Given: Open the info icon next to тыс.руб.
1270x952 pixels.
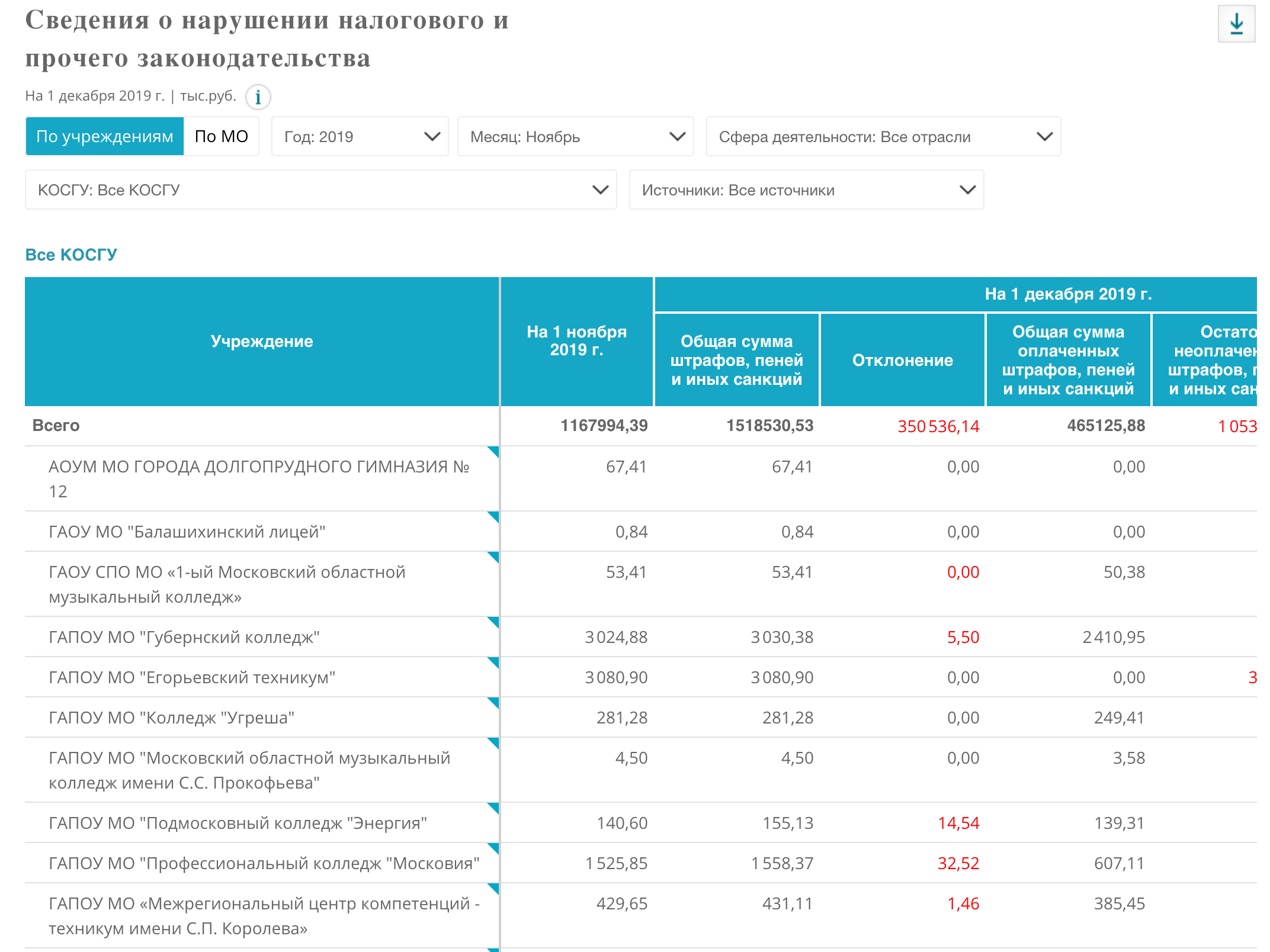Looking at the screenshot, I should click(x=258, y=97).
